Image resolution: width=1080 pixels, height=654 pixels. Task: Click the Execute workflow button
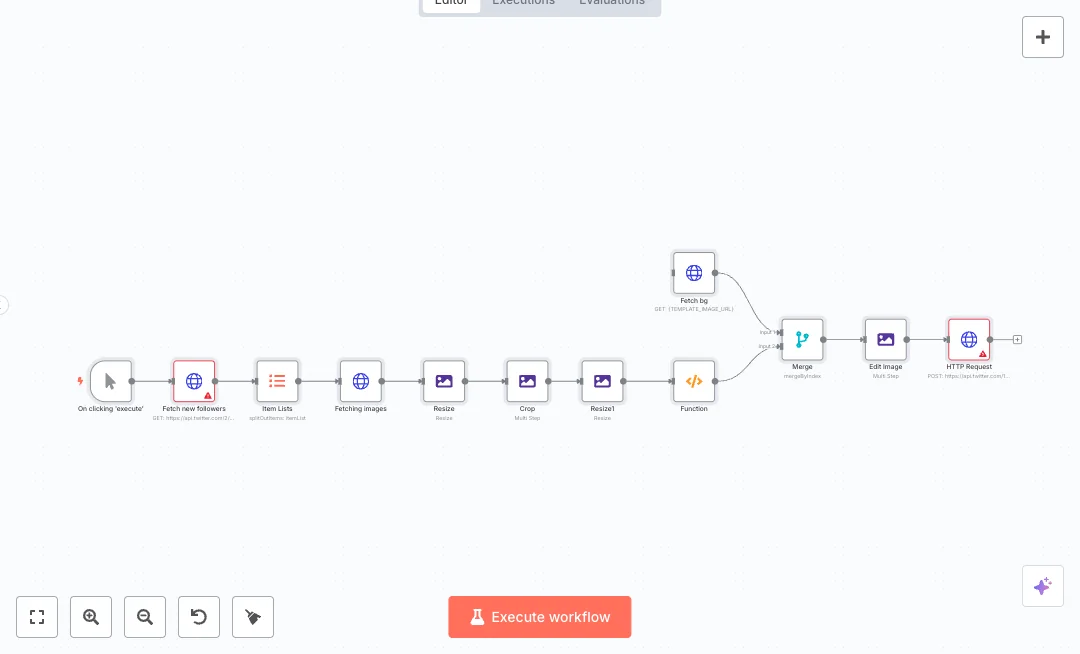point(540,617)
